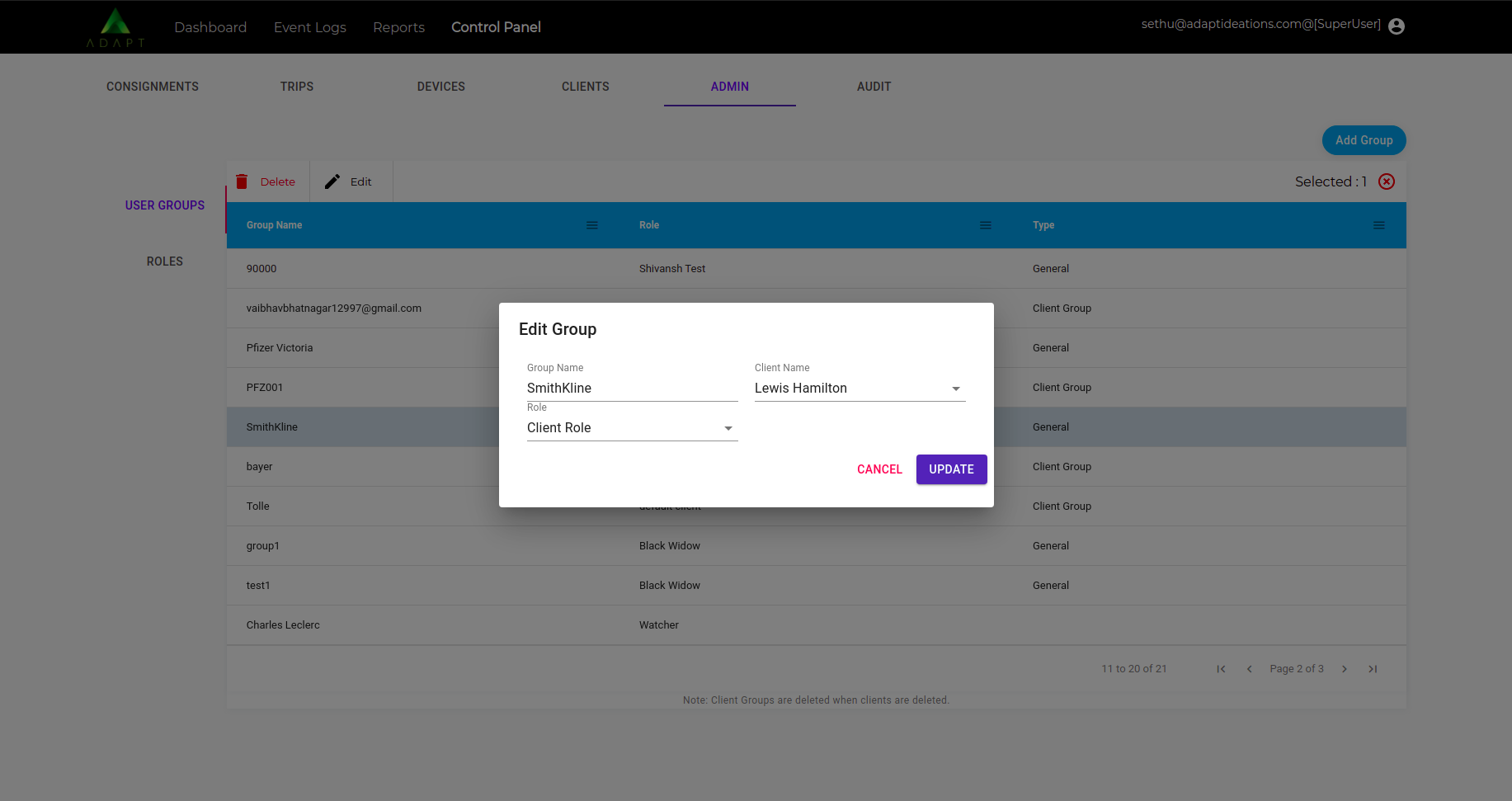Switch to the AUDIT tab

coord(874,87)
